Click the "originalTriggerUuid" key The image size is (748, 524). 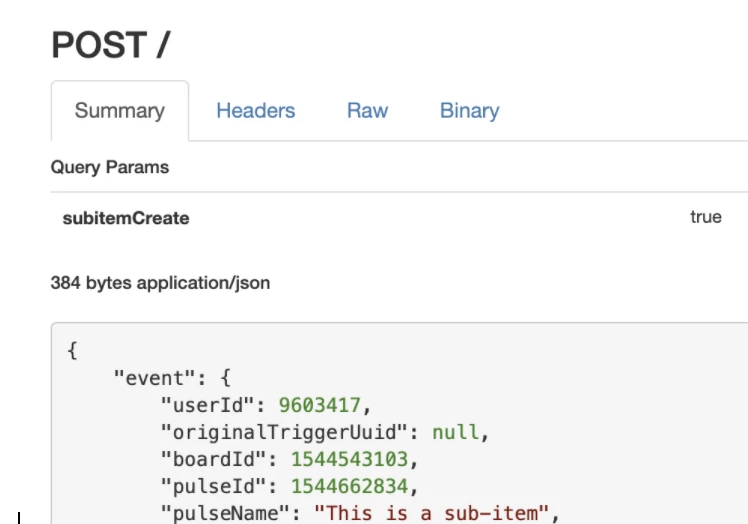coord(290,433)
